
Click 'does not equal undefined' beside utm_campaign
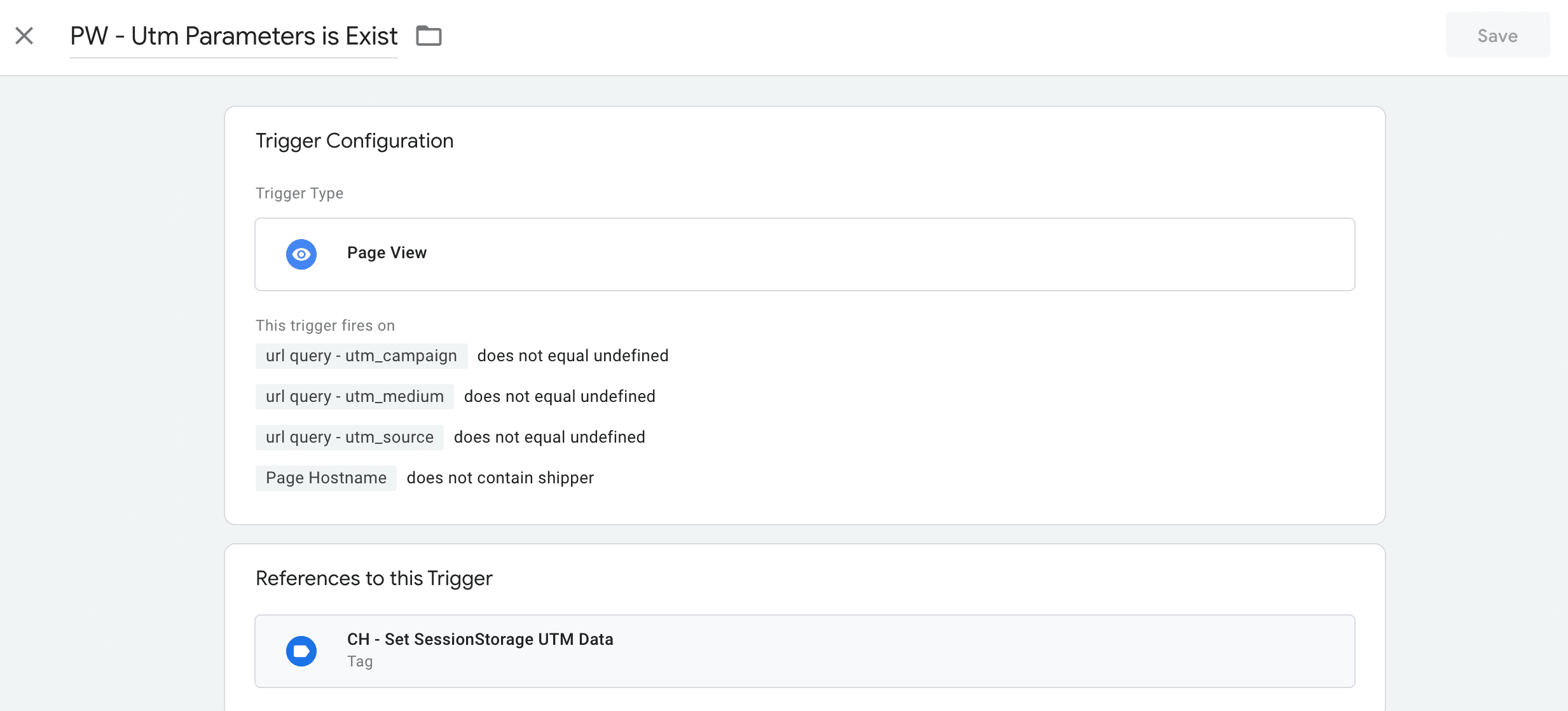point(572,355)
